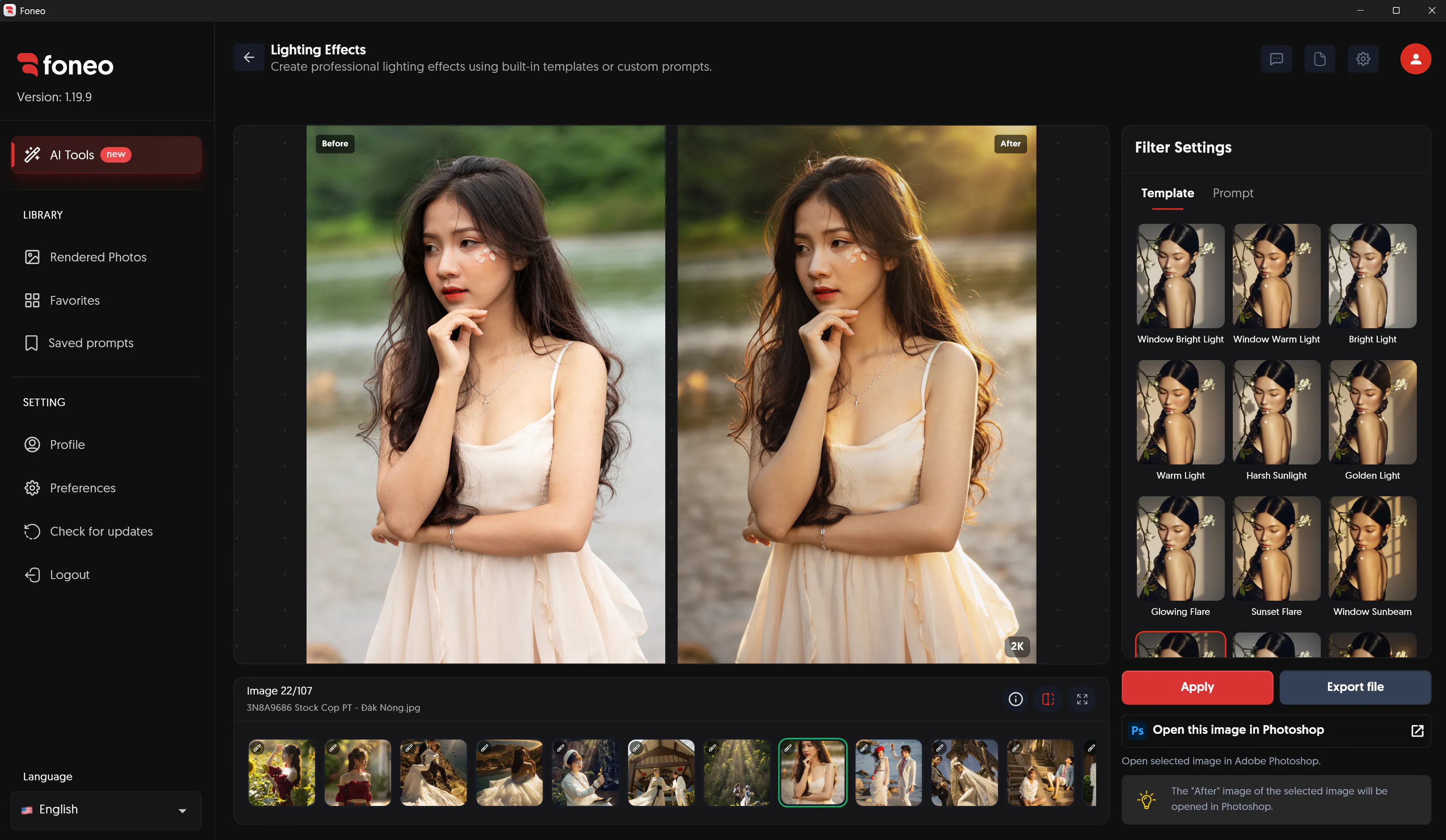Select Sunset Flare template
The image size is (1446, 840).
click(x=1276, y=548)
